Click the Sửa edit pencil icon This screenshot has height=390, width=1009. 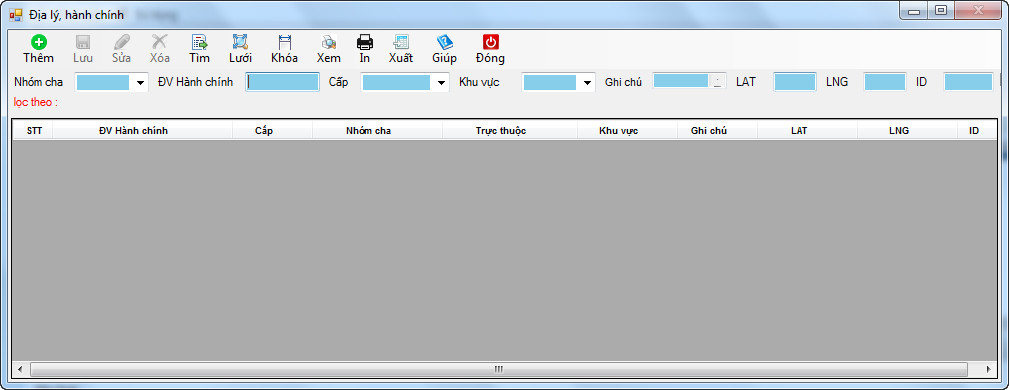122,42
